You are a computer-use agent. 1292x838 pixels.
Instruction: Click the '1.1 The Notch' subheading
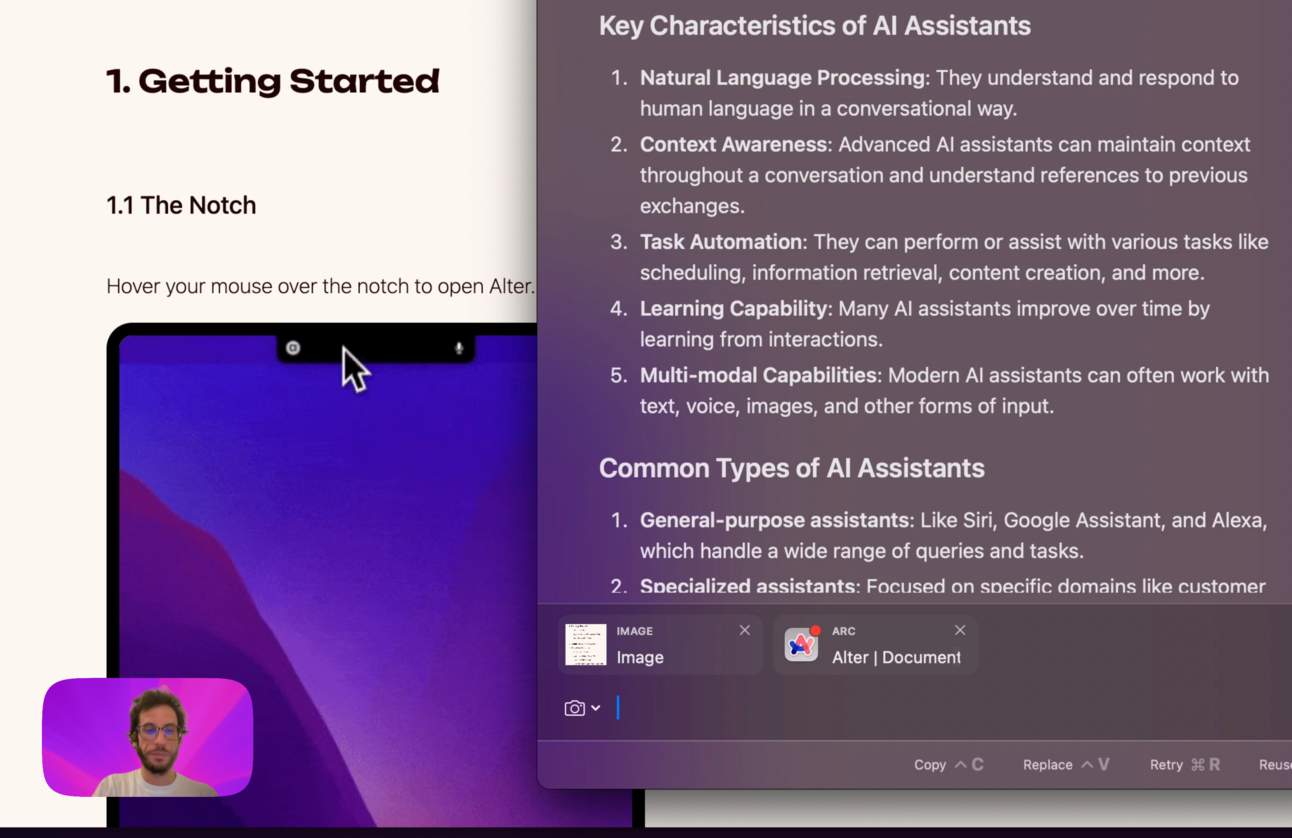pyautogui.click(x=181, y=205)
